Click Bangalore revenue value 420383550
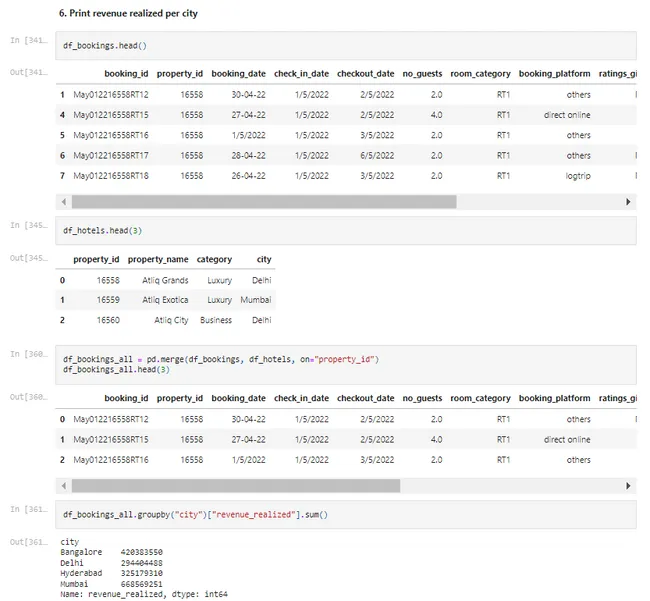Viewport: 650px width, 601px height. click(142, 553)
